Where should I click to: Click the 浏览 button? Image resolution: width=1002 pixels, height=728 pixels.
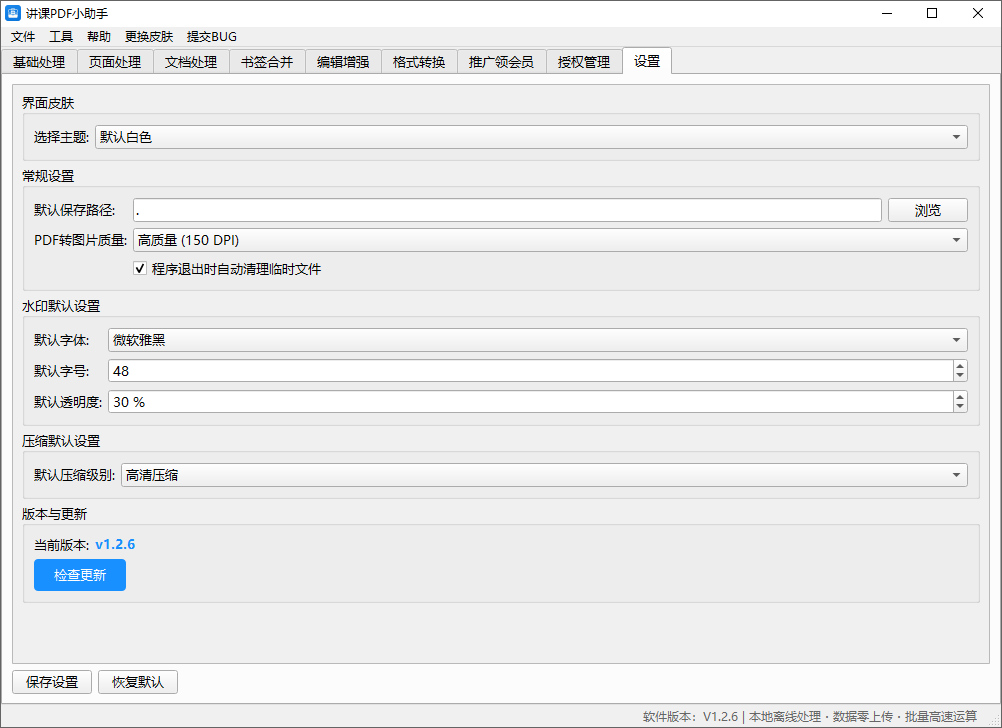click(x=927, y=210)
